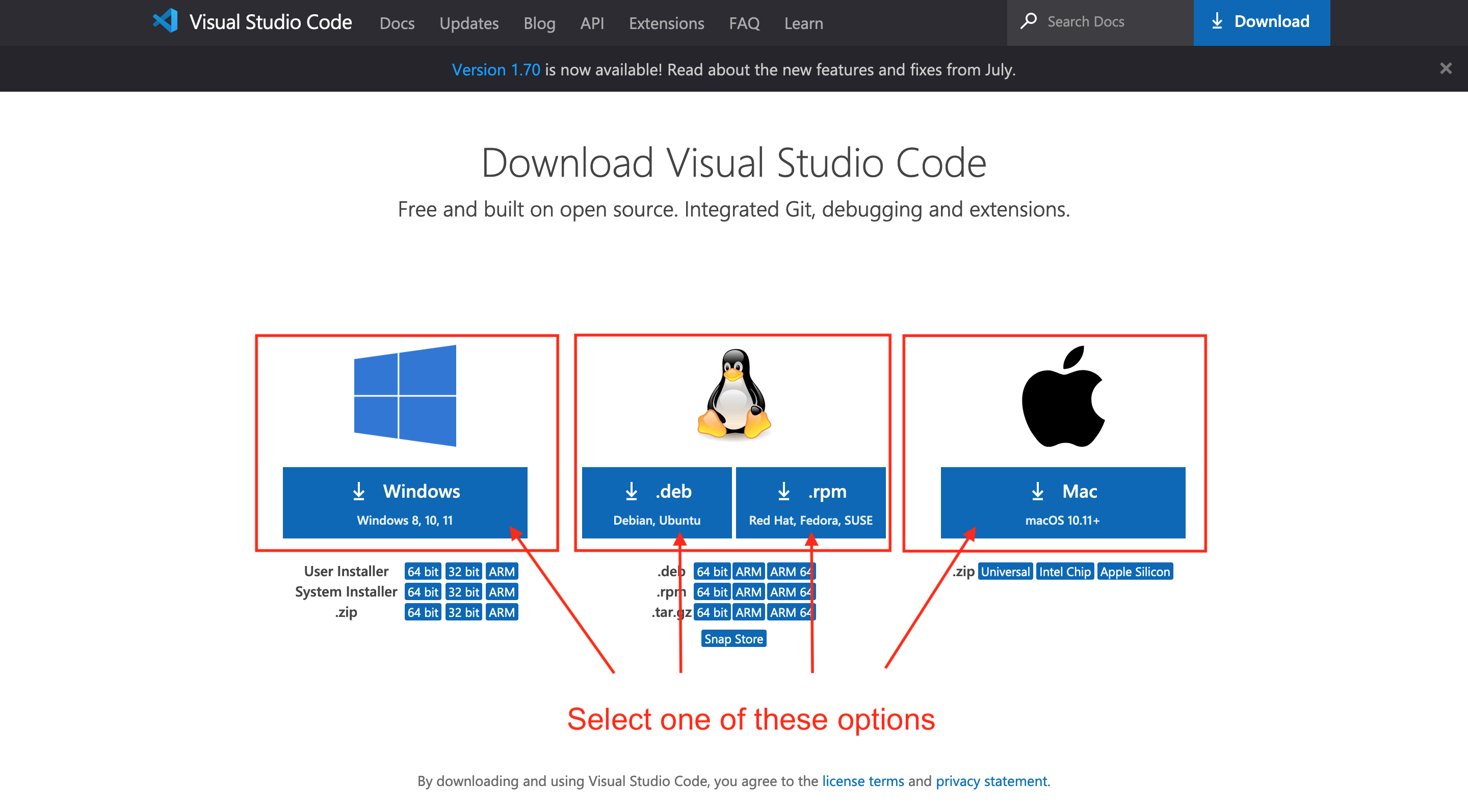Screen dimensions: 1468x812
Task: Click the Linux Tux penguin image
Action: (x=734, y=394)
